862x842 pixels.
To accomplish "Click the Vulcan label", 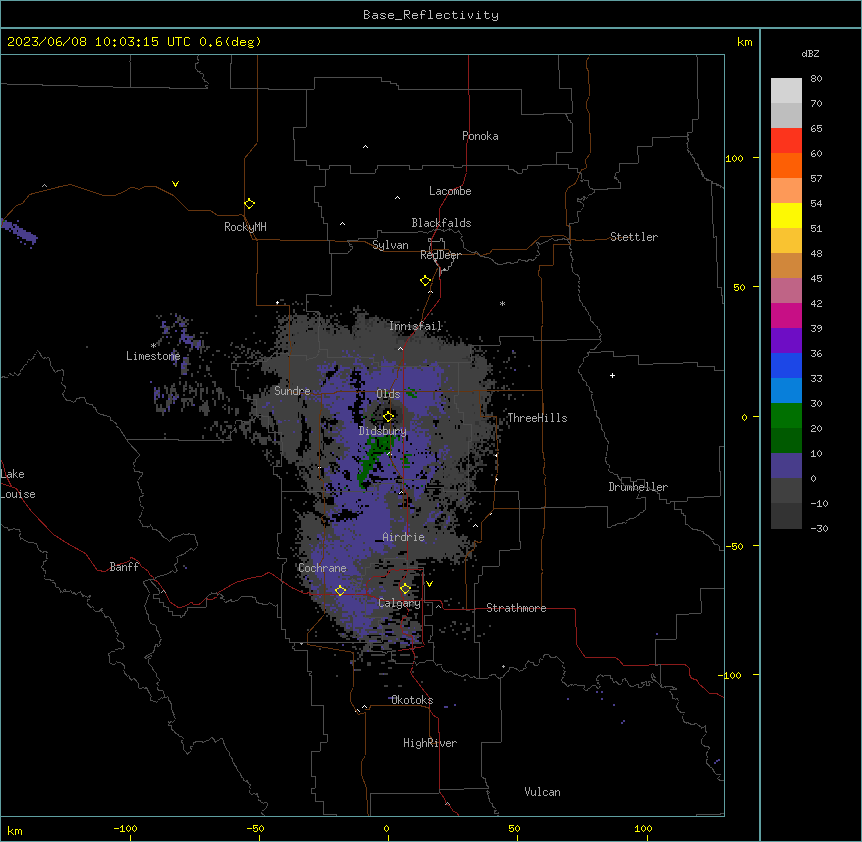I will 543,792.
